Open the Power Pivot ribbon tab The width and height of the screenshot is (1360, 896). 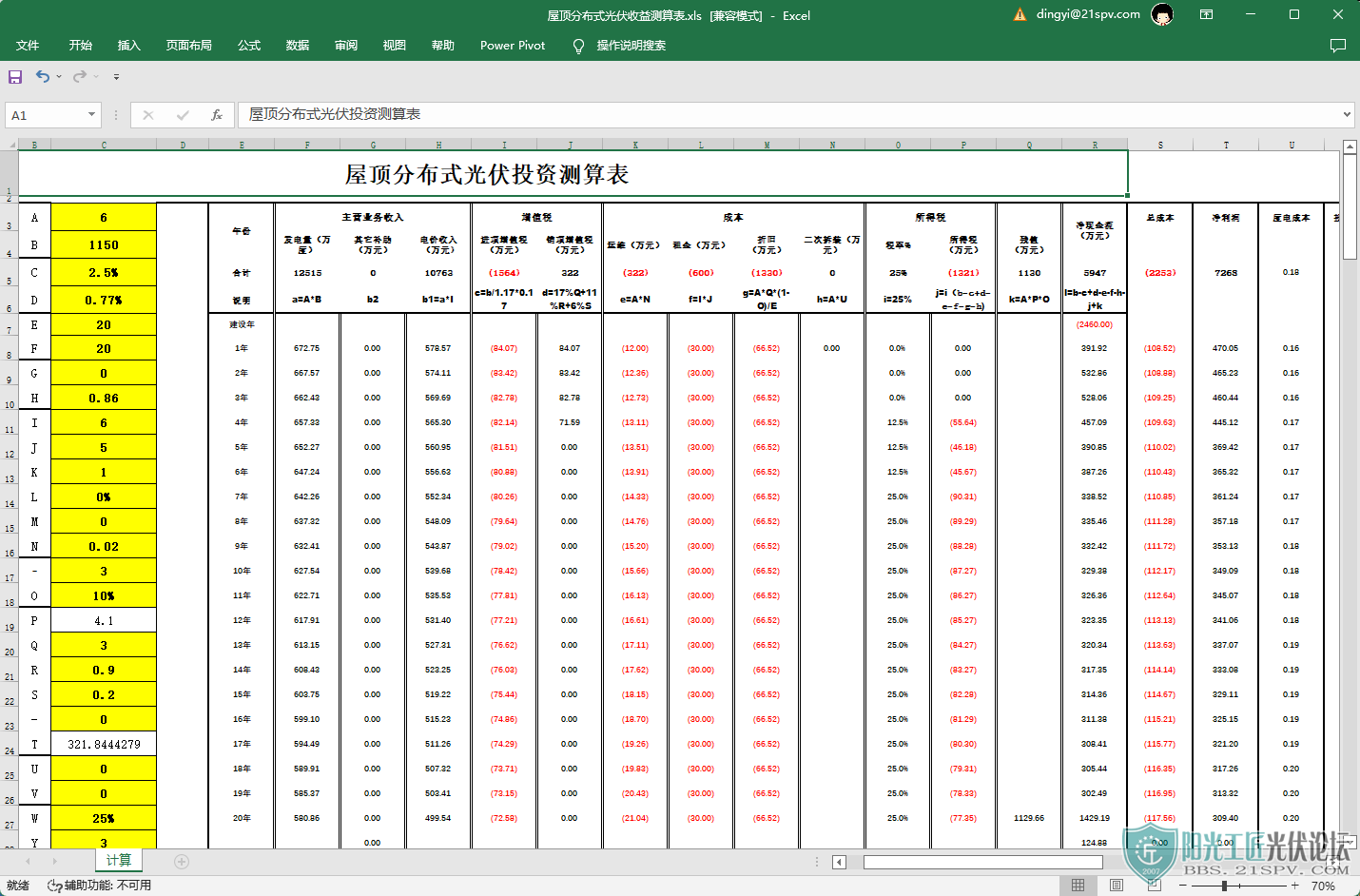pos(513,45)
